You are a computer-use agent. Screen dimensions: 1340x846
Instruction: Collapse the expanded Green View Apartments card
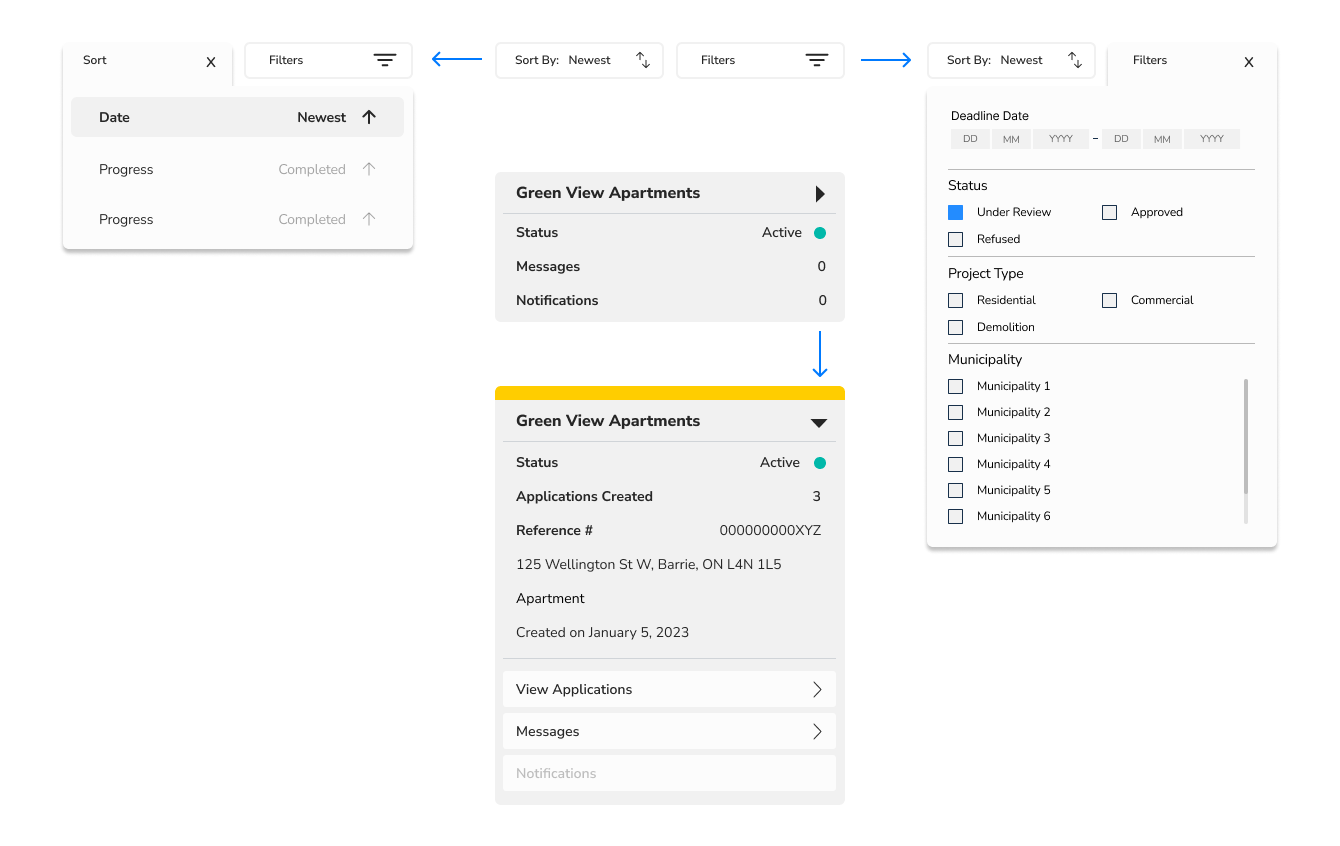coord(819,422)
